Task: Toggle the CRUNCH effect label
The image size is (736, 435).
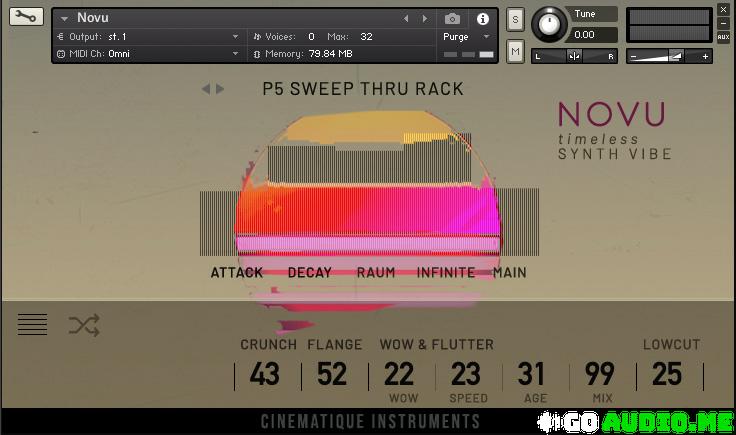Action: [x=268, y=345]
